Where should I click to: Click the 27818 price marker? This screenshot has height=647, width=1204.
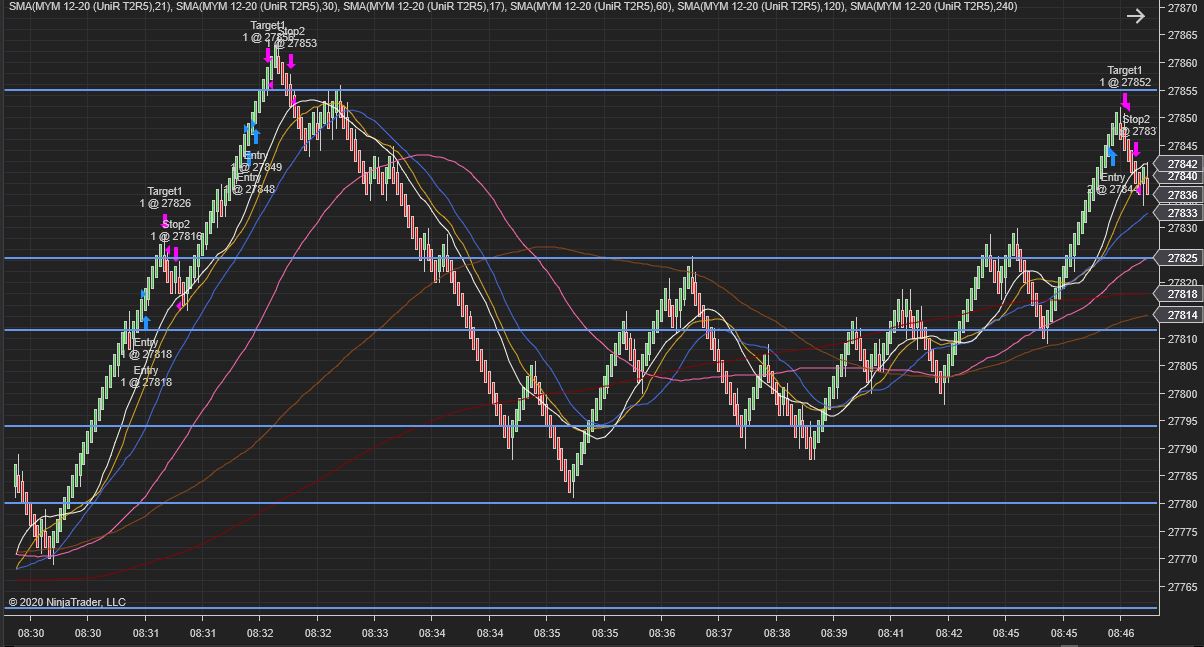pos(1181,294)
